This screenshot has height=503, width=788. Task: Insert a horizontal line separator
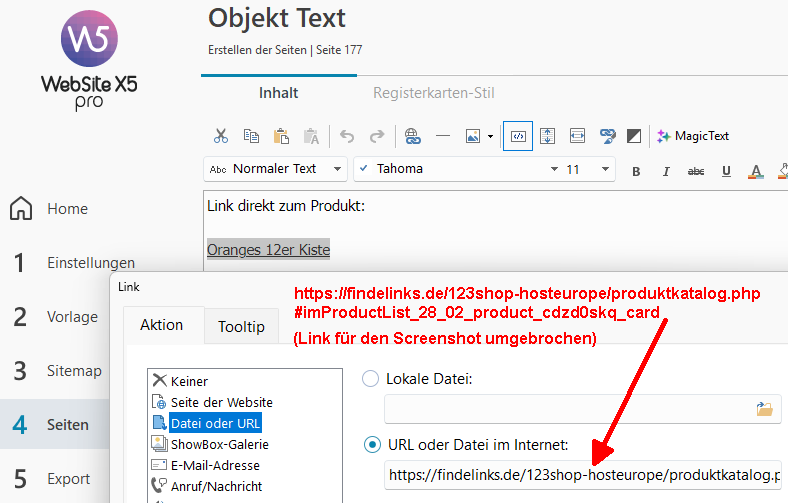coord(443,136)
